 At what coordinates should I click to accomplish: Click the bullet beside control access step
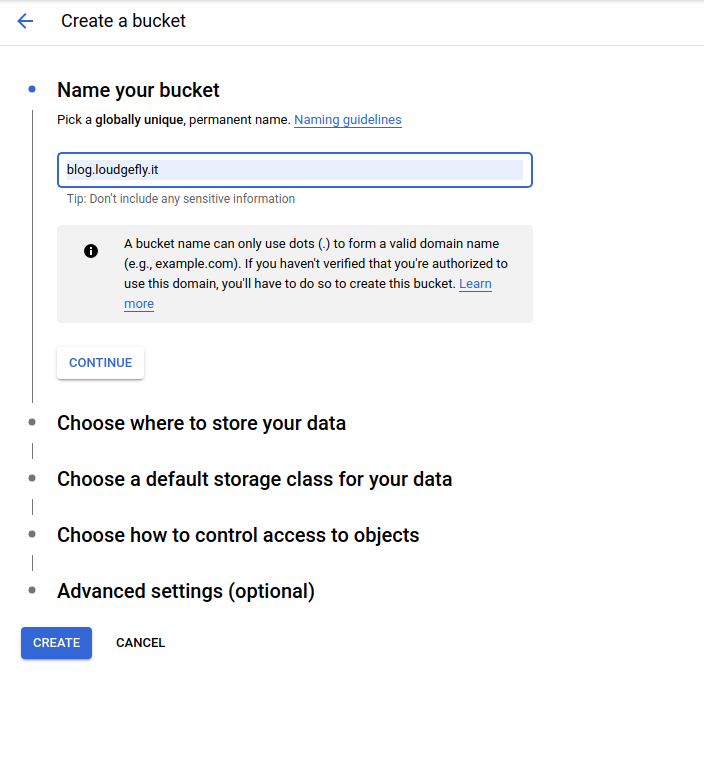coord(32,534)
